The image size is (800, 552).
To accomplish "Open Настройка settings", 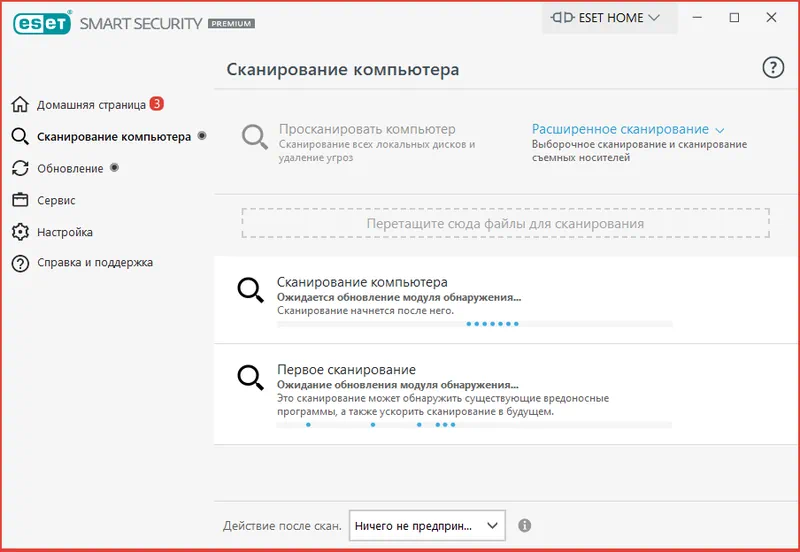I will point(65,232).
